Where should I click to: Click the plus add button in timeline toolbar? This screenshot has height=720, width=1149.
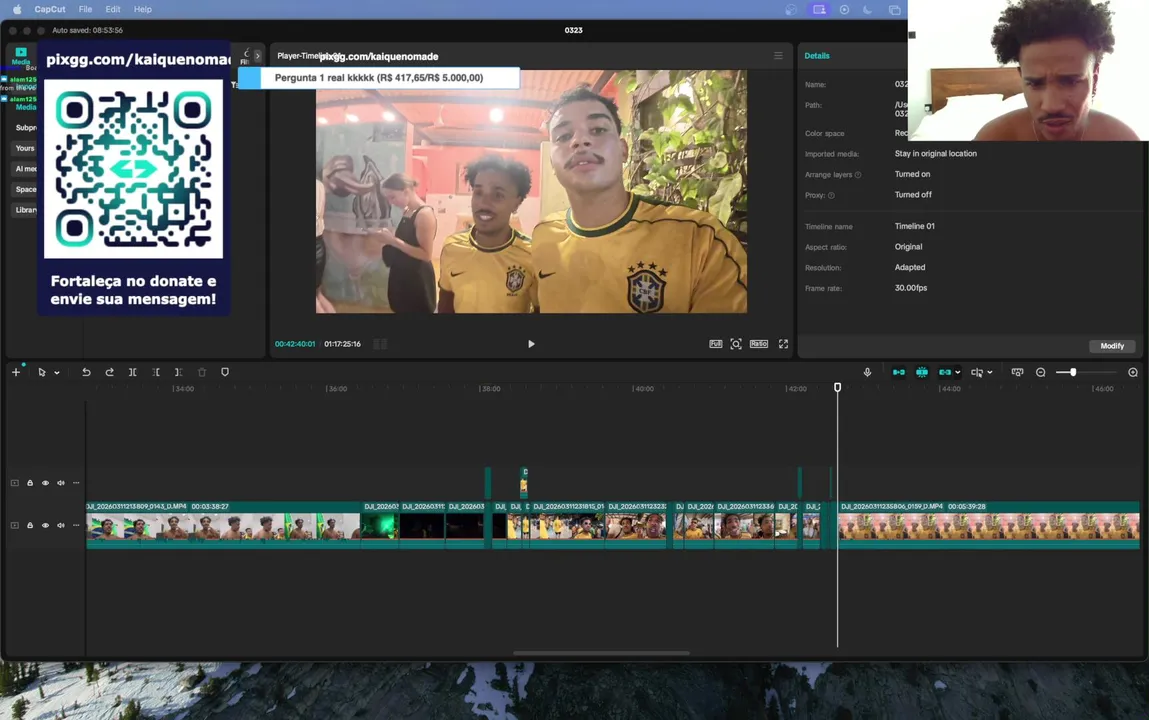coord(15,372)
